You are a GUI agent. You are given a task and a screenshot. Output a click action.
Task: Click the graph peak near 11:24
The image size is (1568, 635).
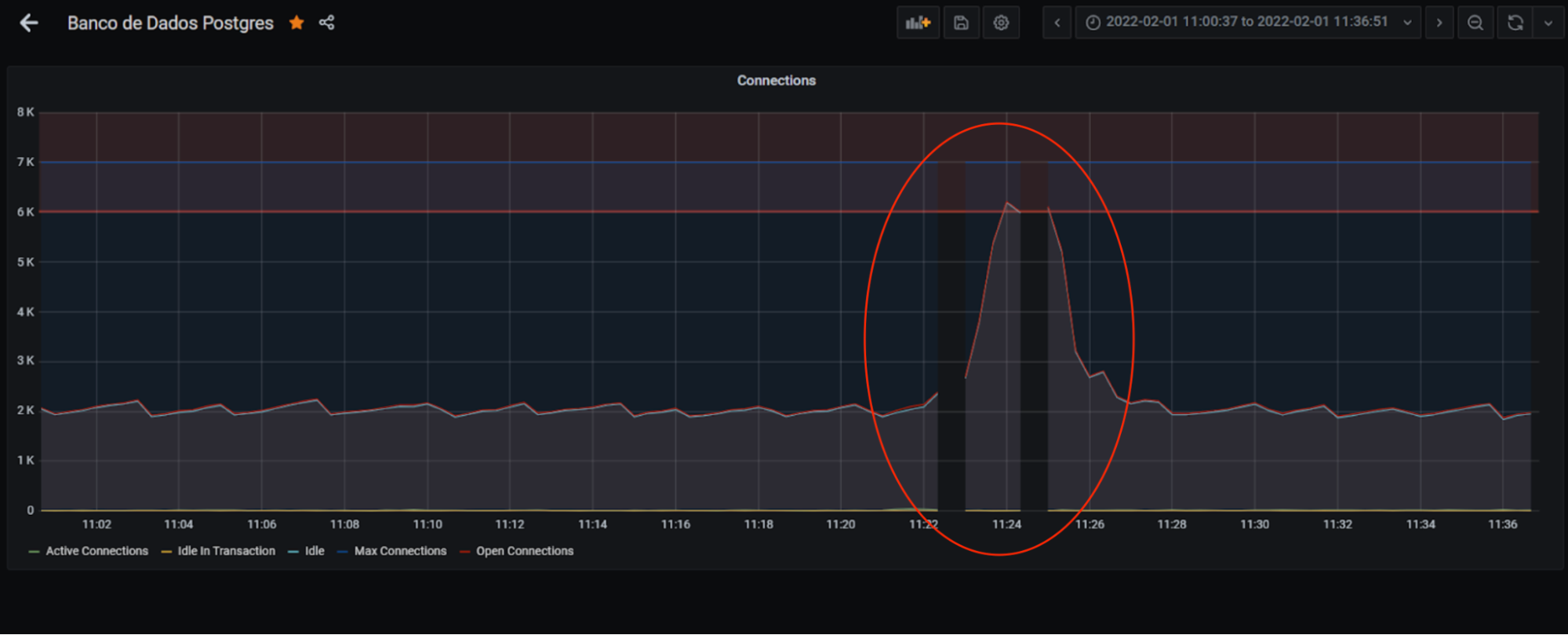(x=1007, y=203)
